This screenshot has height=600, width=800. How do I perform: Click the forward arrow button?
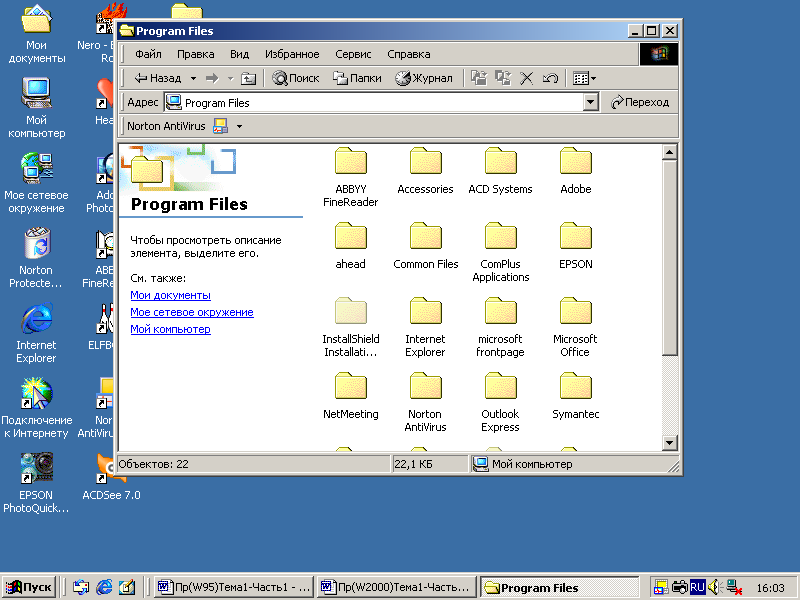tap(212, 78)
